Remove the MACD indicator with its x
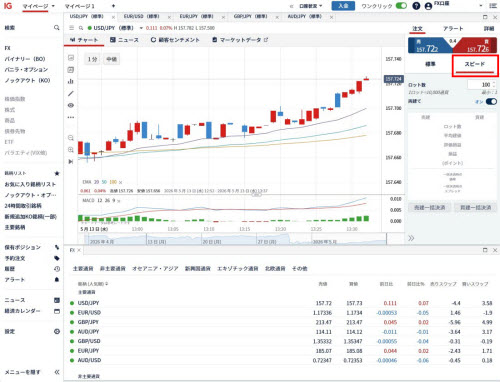Viewport: 500px width, 382px height. [119, 201]
